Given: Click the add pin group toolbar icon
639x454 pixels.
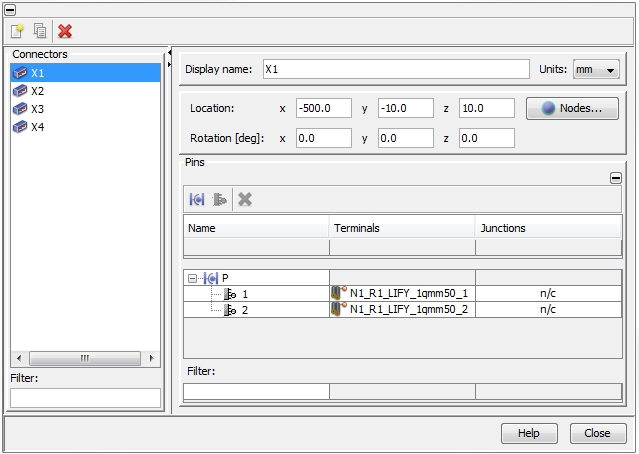Looking at the screenshot, I should coord(197,200).
